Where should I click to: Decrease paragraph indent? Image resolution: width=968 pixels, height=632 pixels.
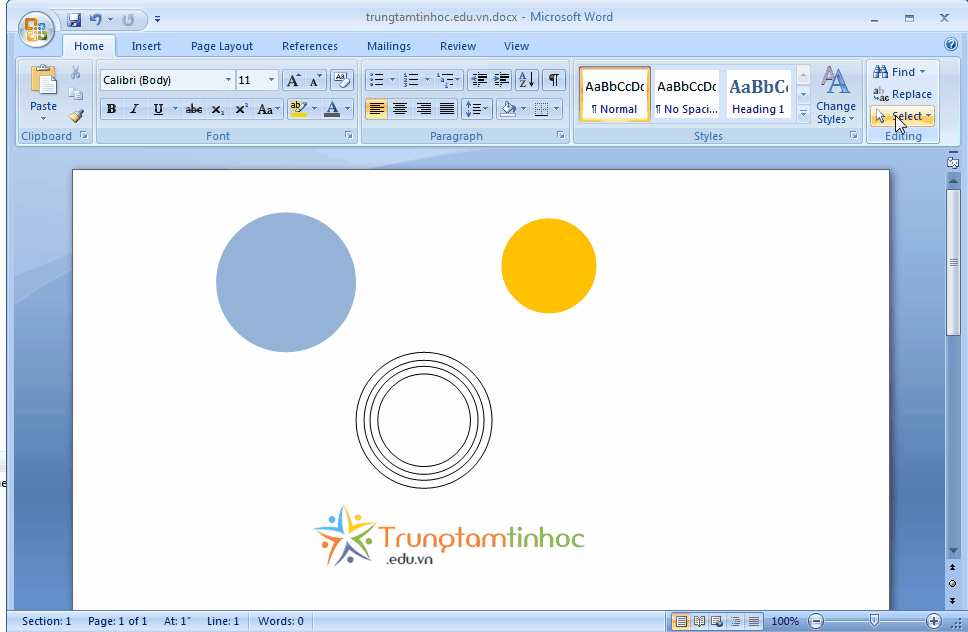point(478,80)
